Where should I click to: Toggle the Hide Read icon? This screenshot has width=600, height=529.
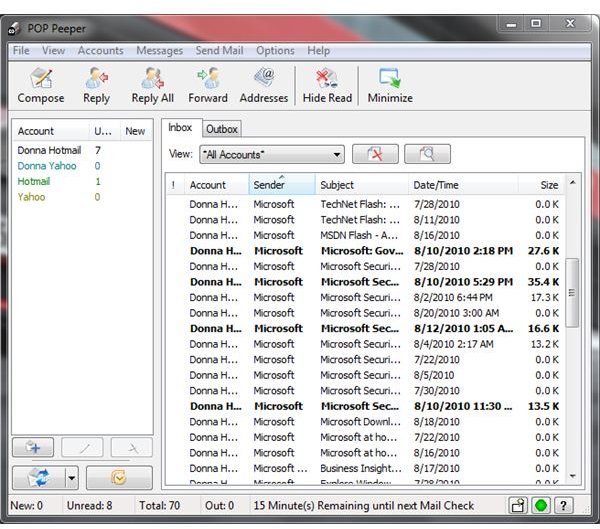tap(327, 85)
